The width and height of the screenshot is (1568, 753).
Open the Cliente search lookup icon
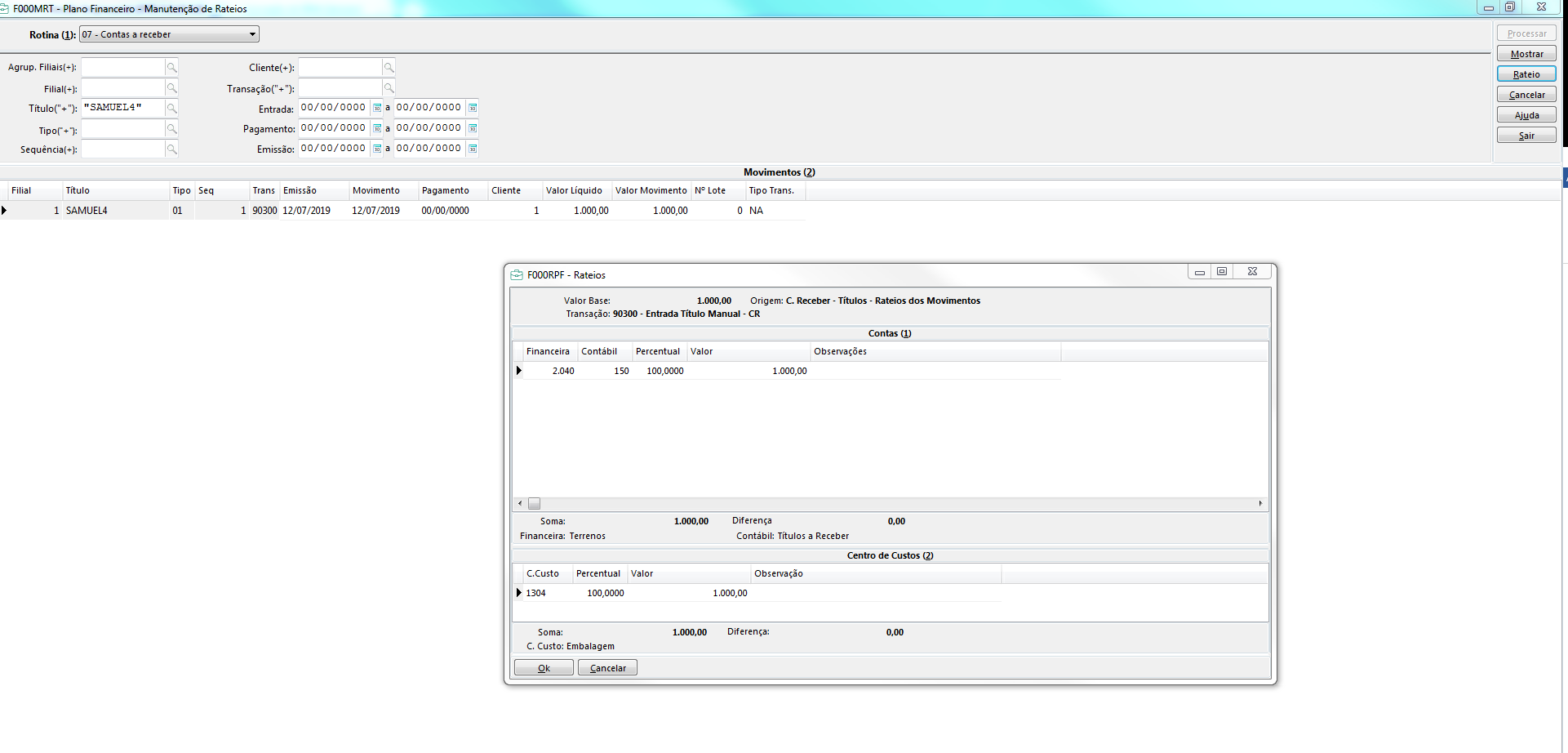point(389,68)
